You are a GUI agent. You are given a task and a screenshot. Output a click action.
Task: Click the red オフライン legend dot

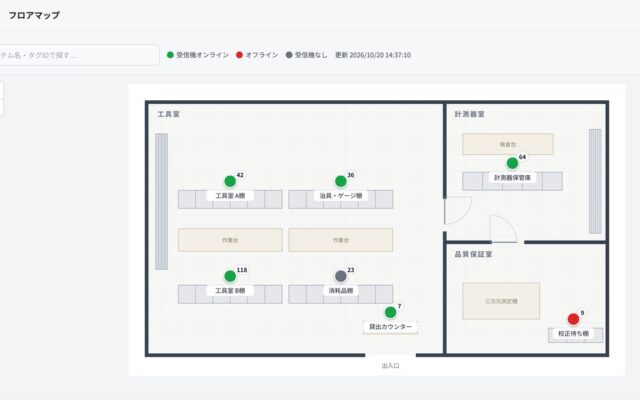click(x=239, y=55)
